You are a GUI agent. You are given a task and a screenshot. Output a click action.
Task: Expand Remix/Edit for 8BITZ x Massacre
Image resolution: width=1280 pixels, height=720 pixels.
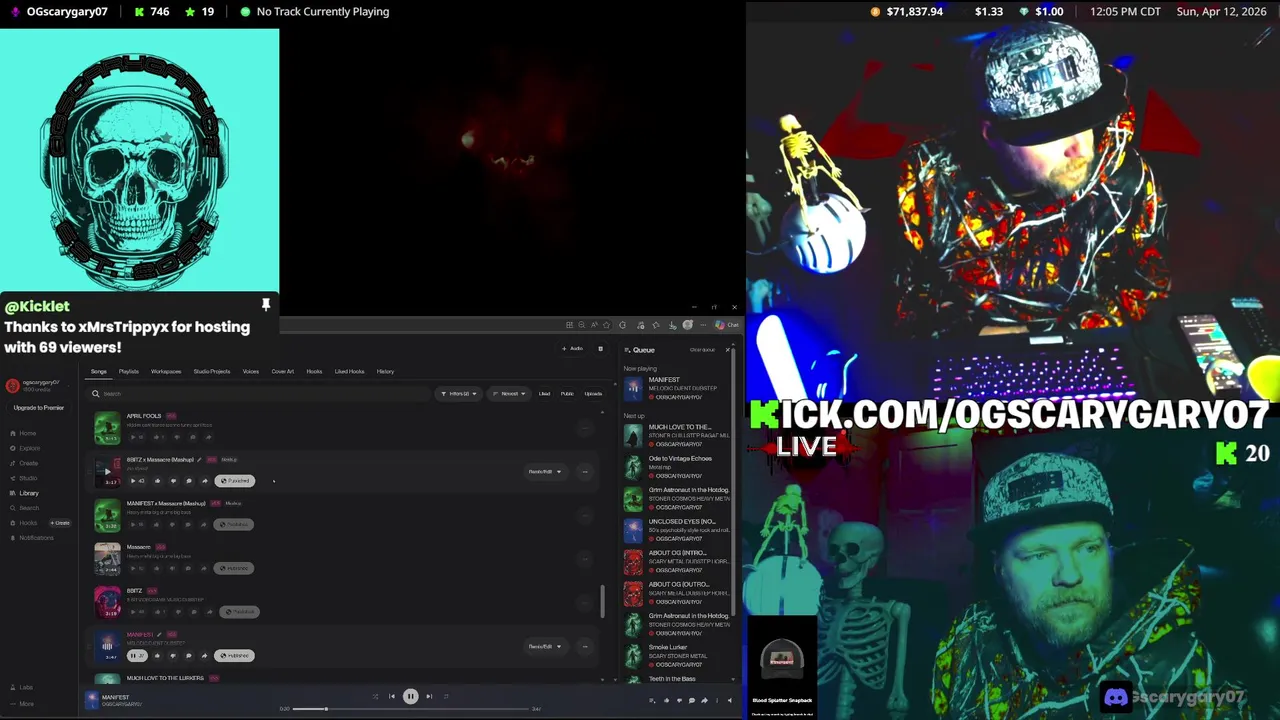coord(545,471)
